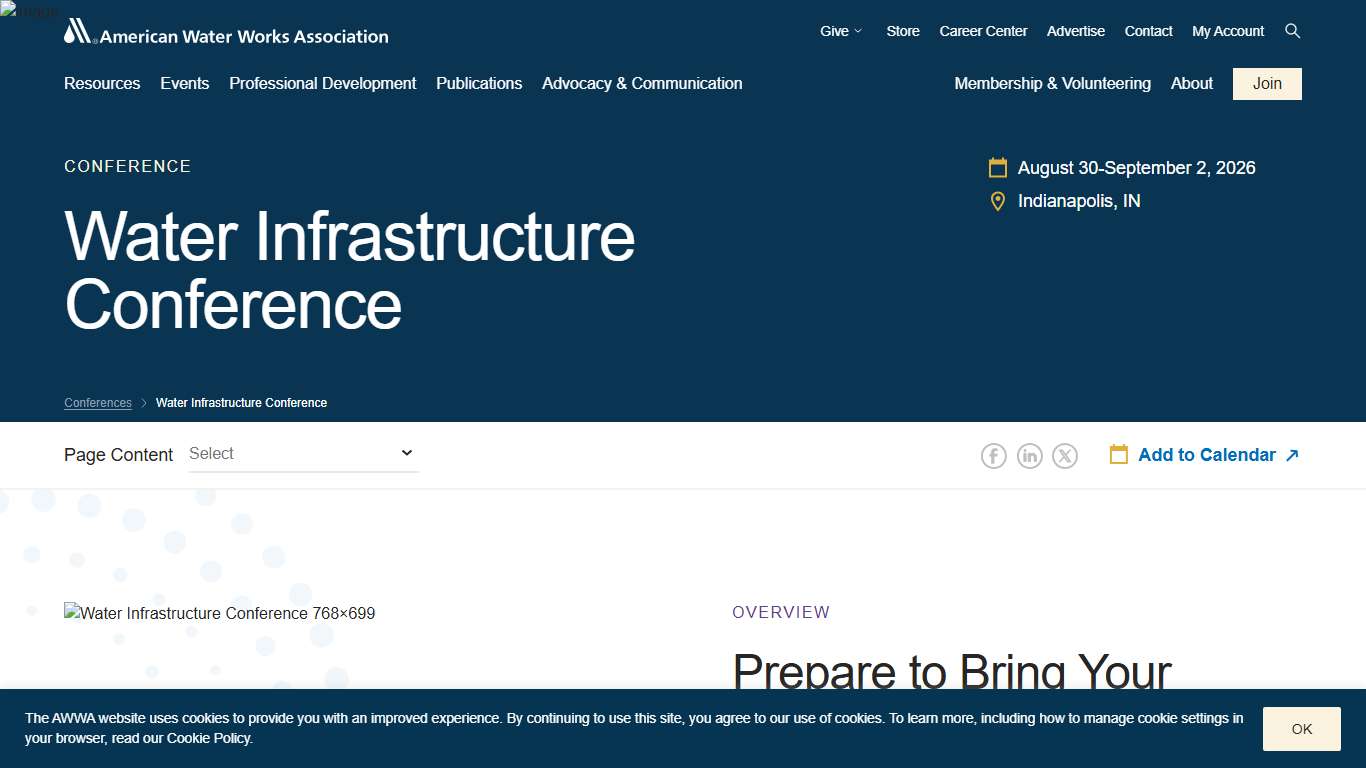
Task: Open the Page Content Select dropdown
Action: 303,454
